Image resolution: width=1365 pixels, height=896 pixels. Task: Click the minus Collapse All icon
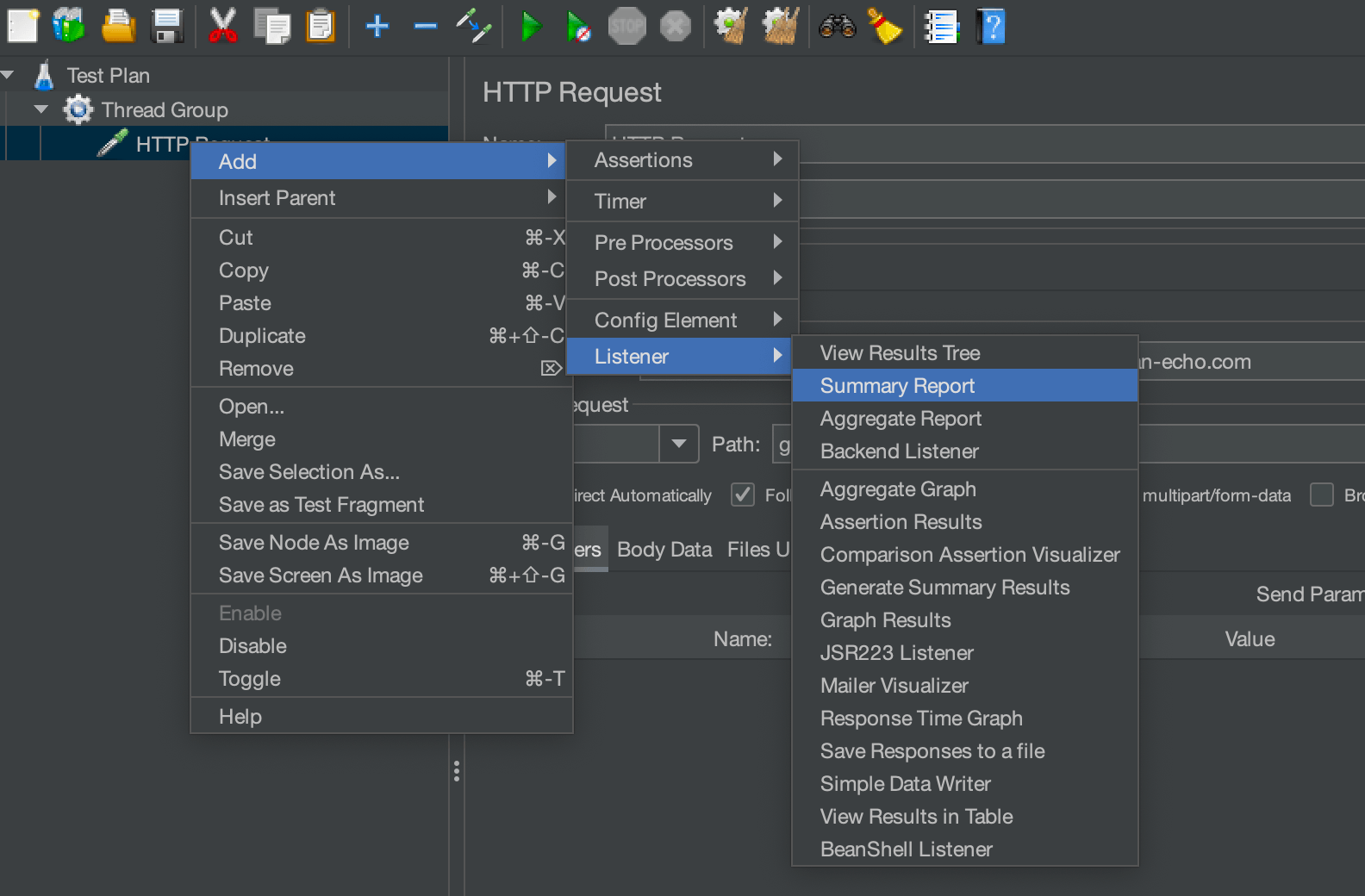point(426,26)
